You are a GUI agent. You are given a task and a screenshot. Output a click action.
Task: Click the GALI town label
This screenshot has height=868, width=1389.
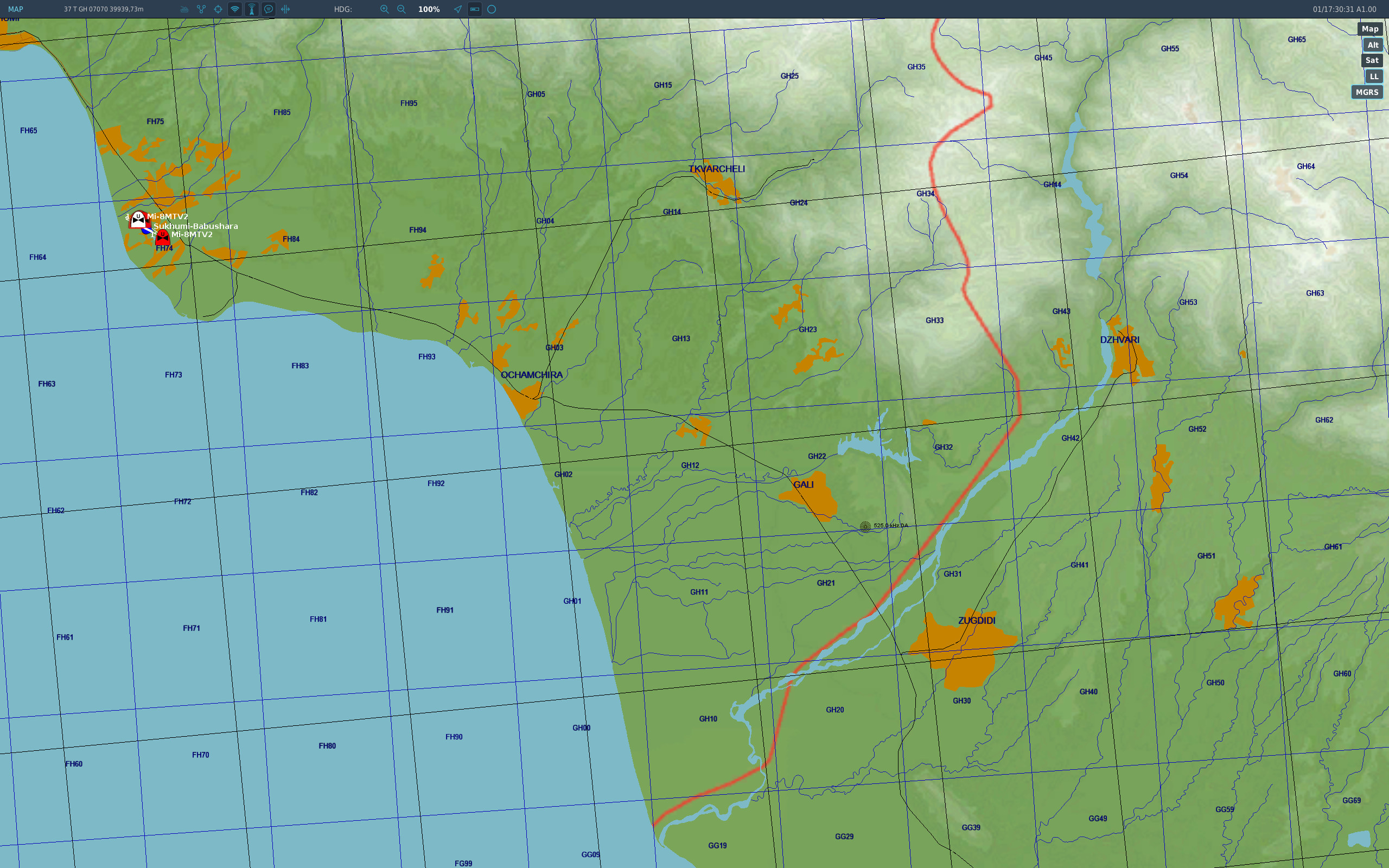[x=803, y=484]
